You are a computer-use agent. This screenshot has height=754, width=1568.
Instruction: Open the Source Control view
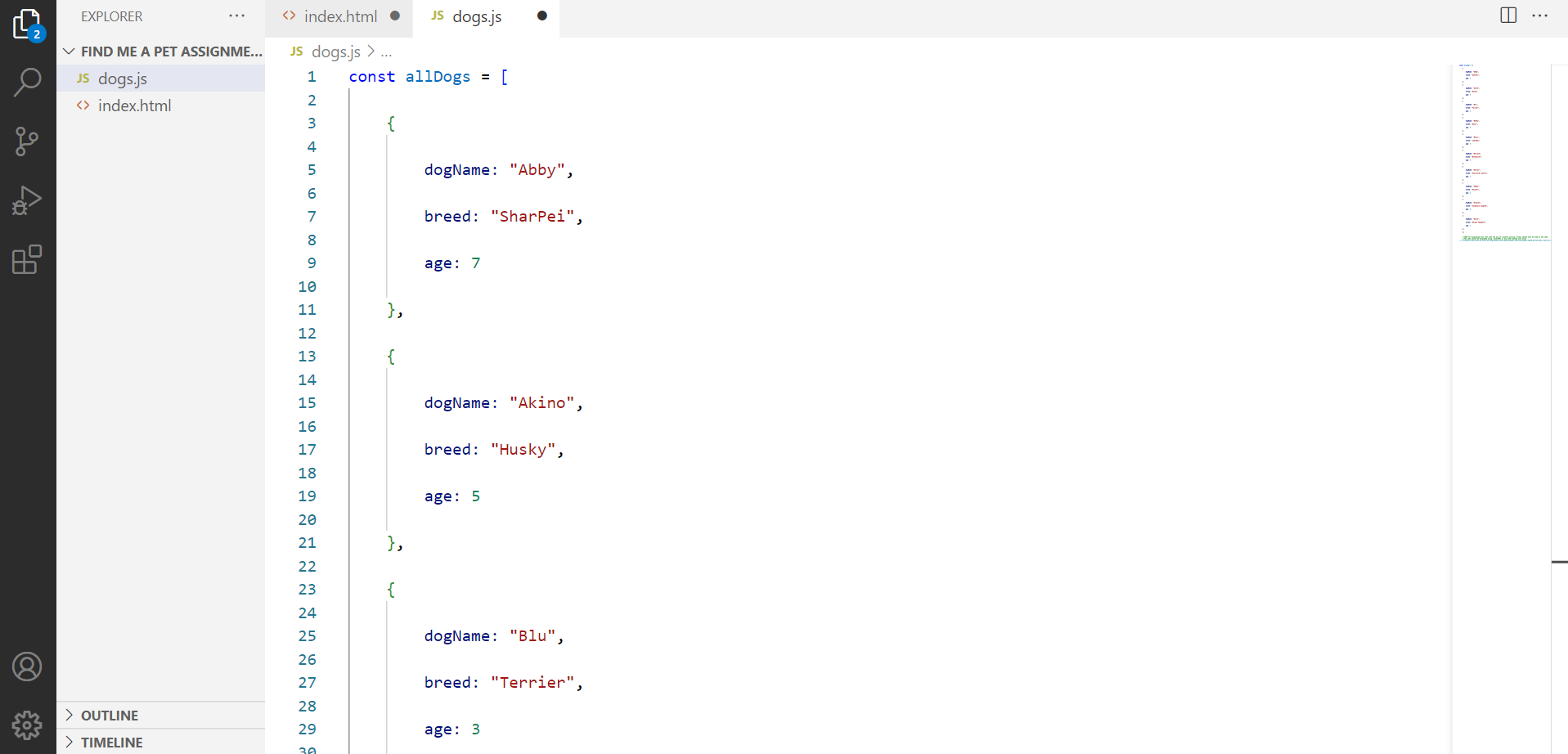point(28,141)
